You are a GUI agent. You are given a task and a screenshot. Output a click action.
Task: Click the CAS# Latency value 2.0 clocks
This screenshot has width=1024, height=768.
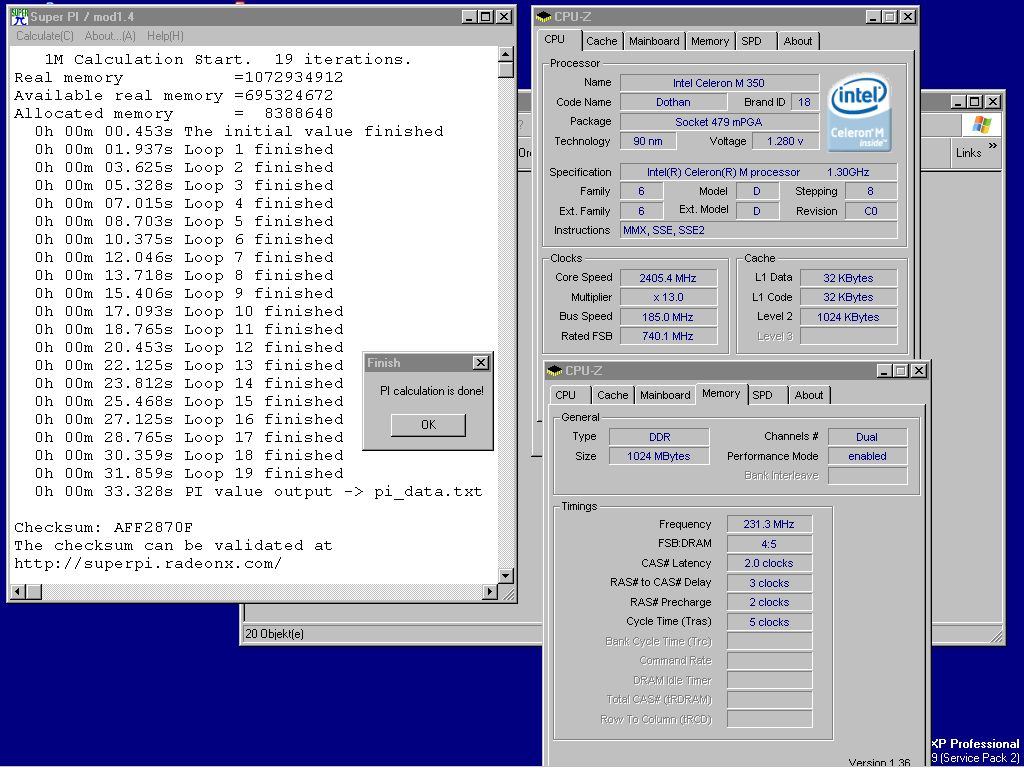(x=769, y=563)
